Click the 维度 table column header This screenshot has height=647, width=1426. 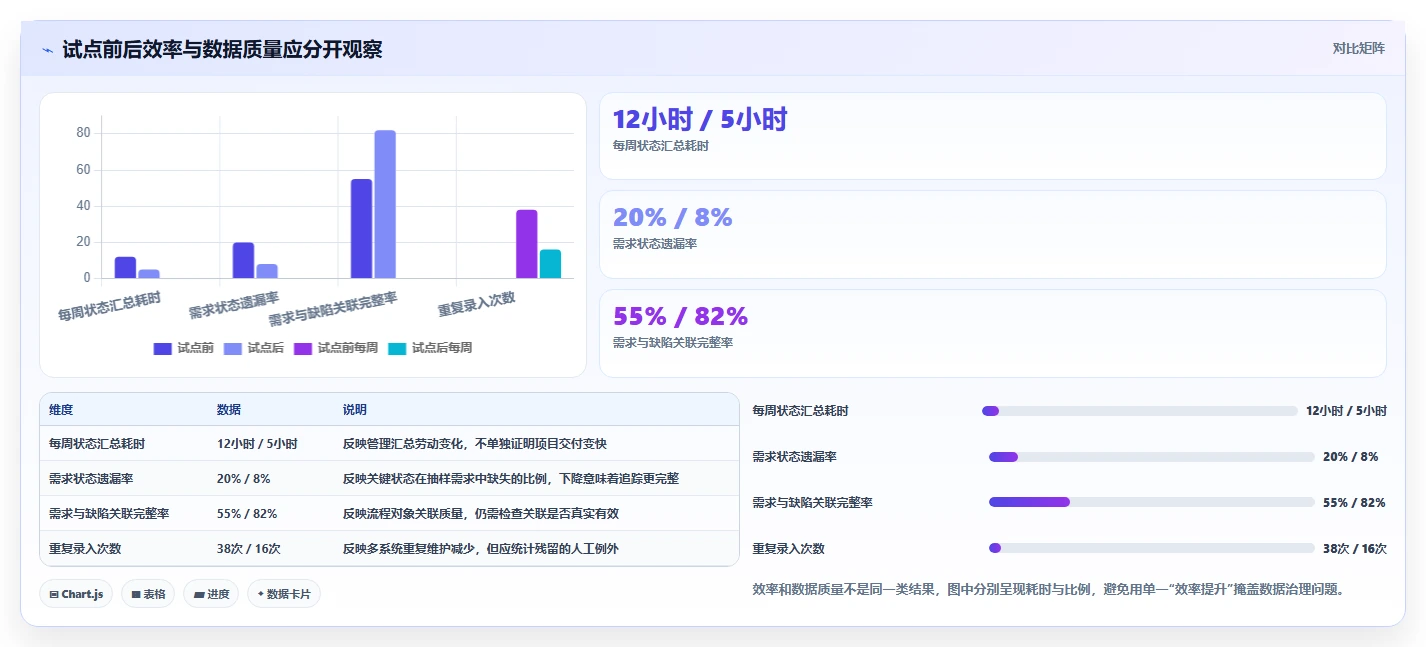(61, 410)
